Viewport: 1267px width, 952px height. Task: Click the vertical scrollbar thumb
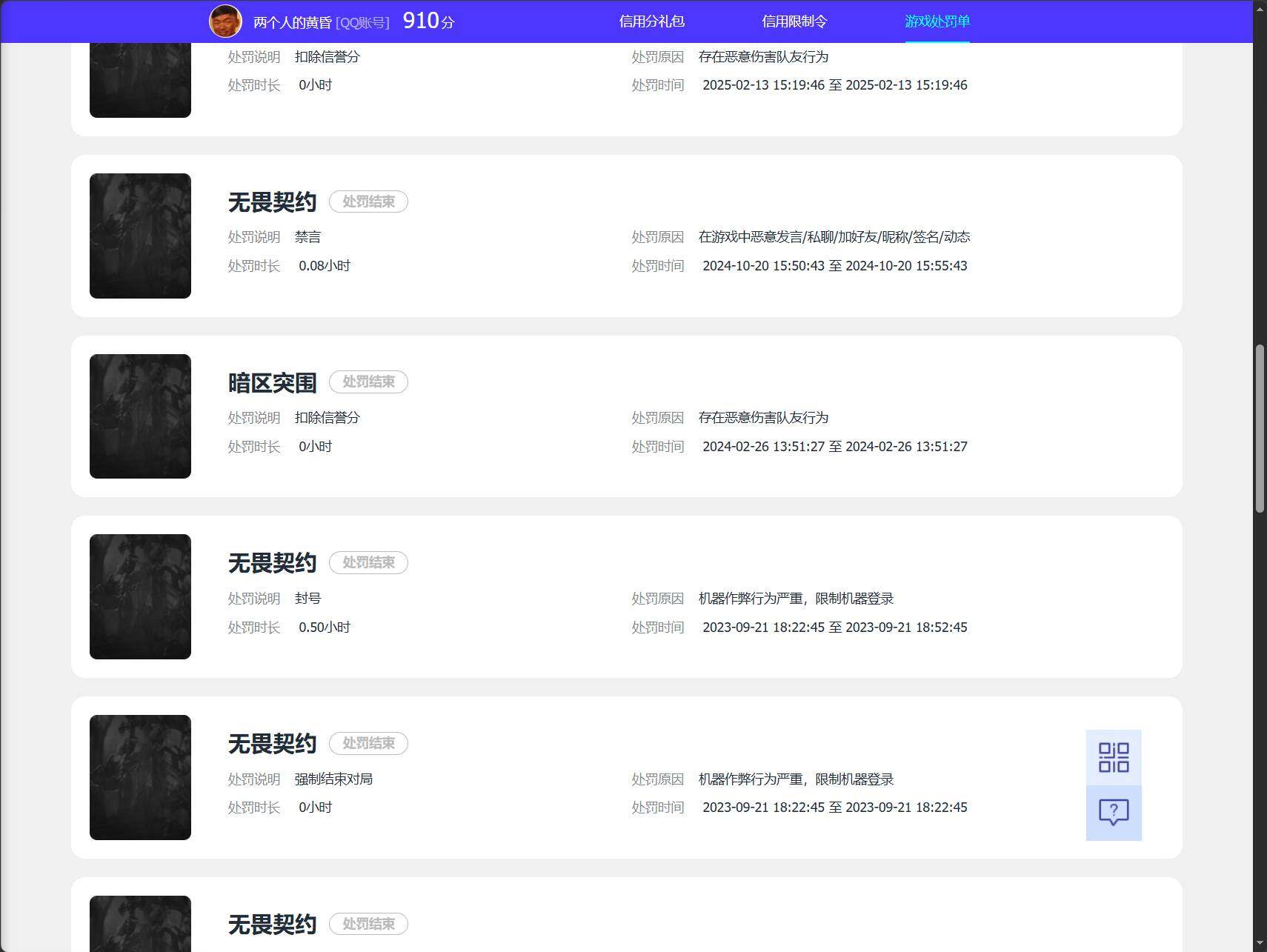pyautogui.click(x=1260, y=428)
